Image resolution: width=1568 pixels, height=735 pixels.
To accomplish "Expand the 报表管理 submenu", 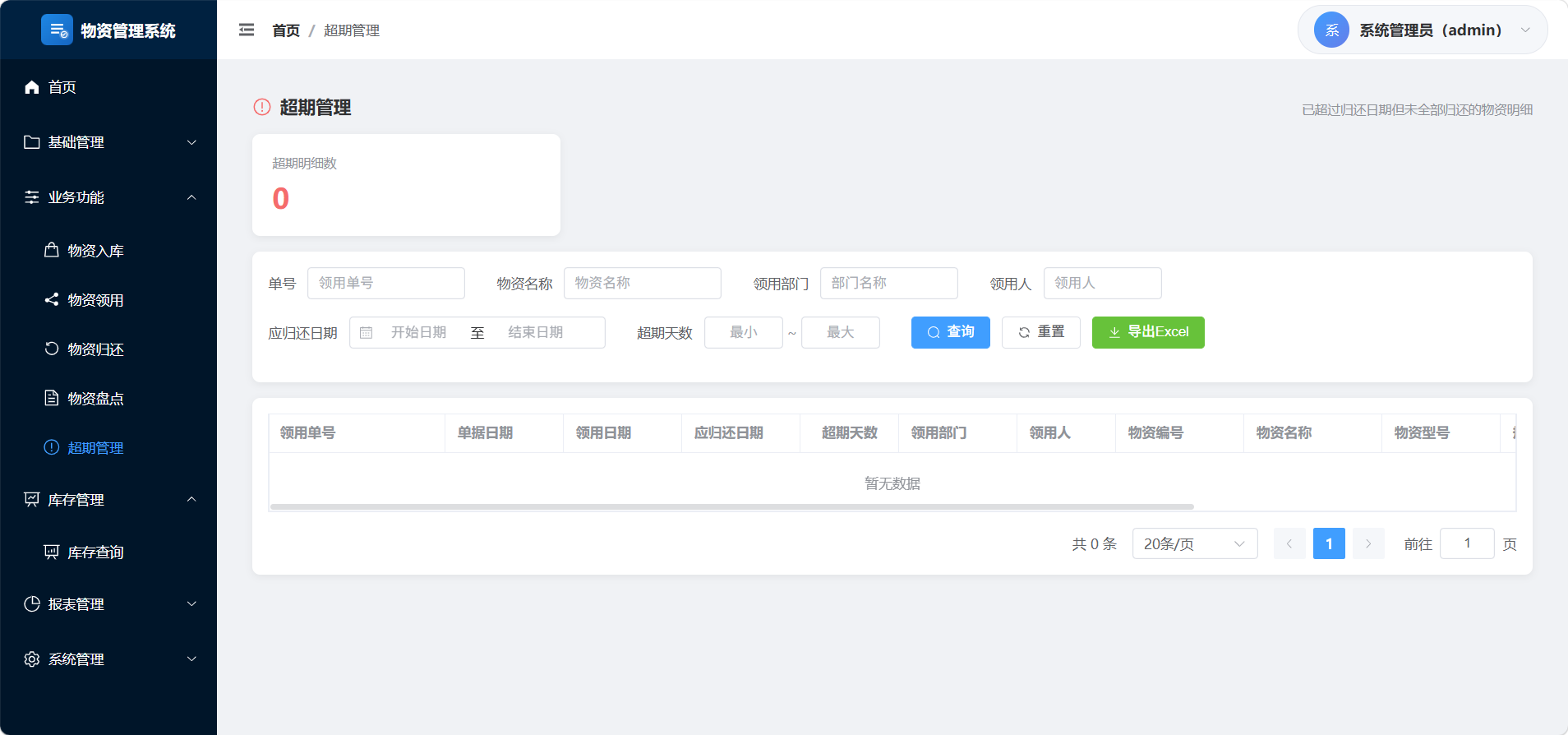I will pyautogui.click(x=108, y=604).
